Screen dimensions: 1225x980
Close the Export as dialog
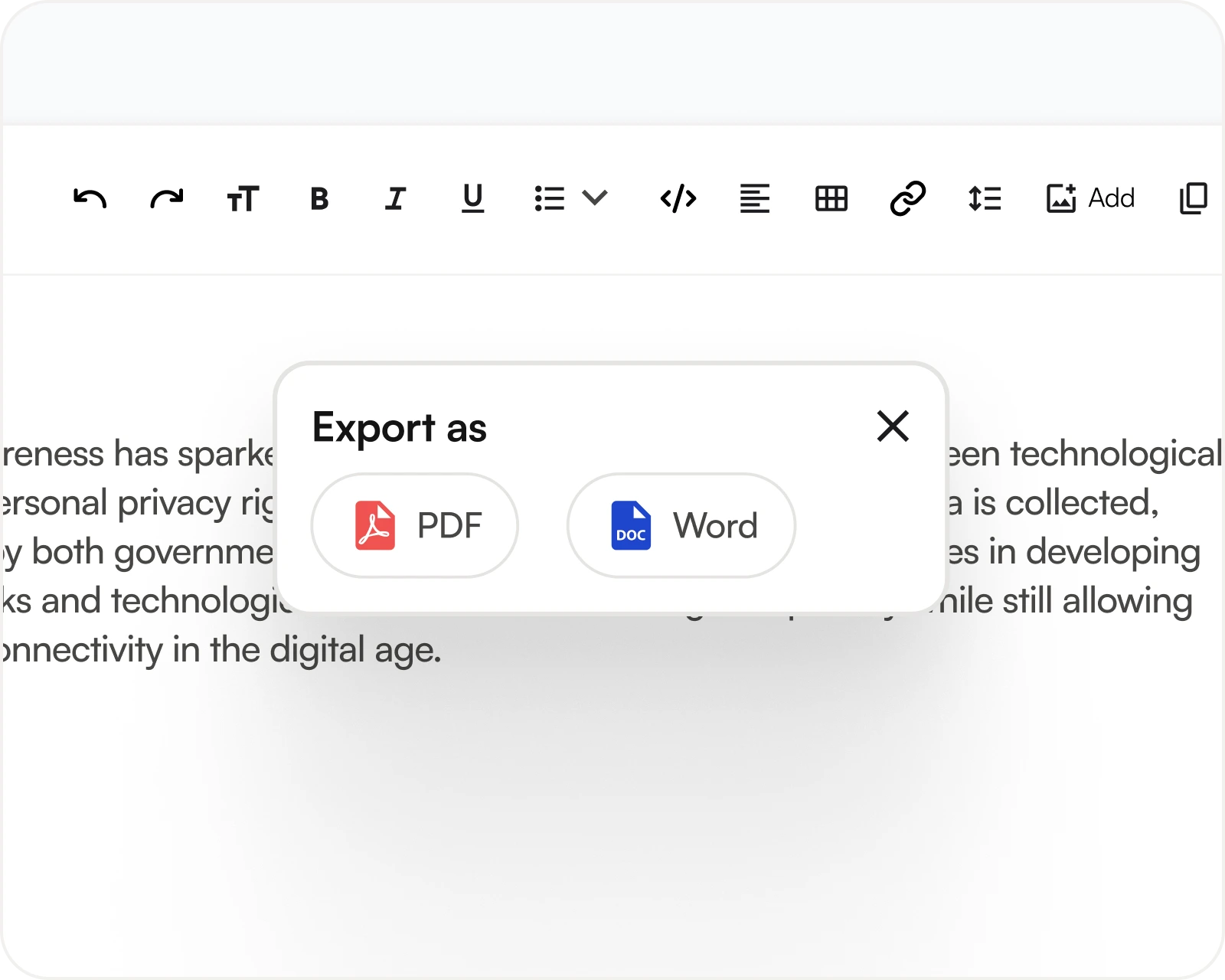click(893, 426)
